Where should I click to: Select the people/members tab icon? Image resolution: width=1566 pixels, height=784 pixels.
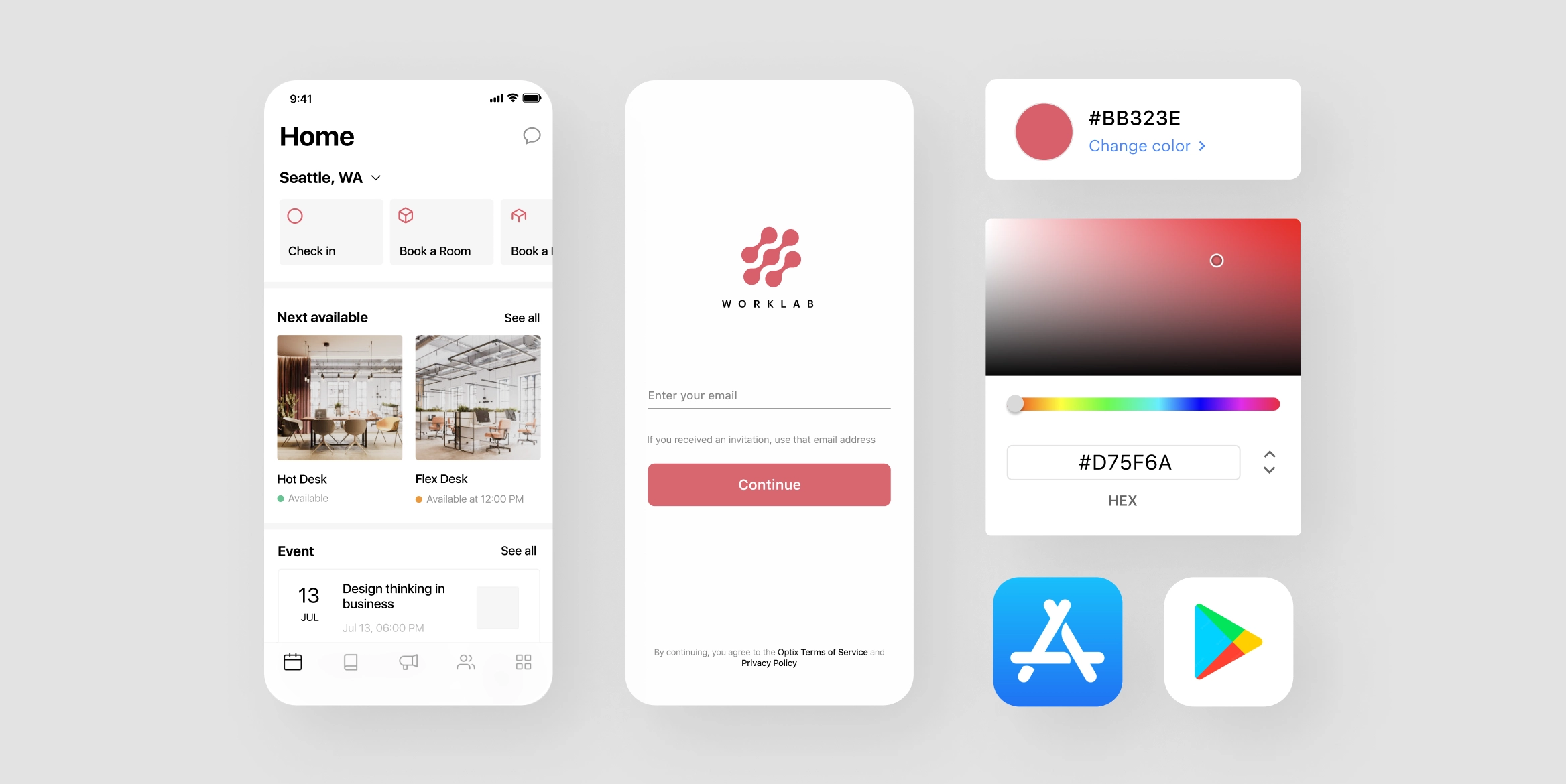tap(463, 662)
